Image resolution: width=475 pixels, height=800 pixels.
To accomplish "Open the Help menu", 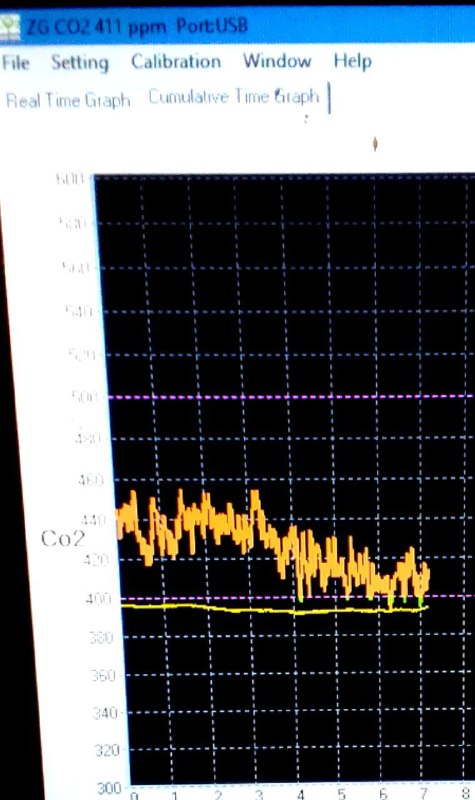I will click(x=353, y=61).
